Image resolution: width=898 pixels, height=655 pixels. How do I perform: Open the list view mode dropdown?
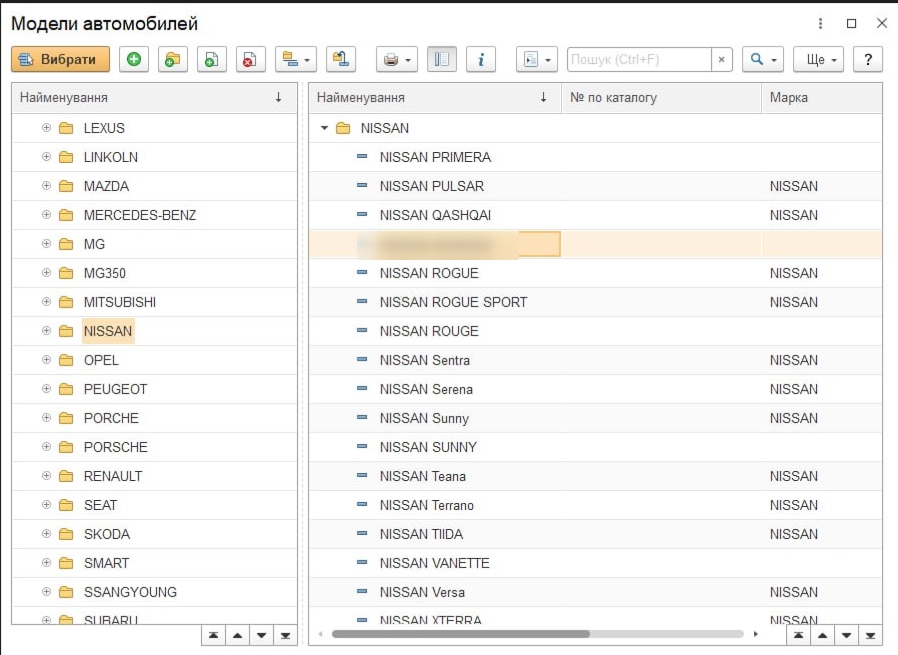(296, 60)
